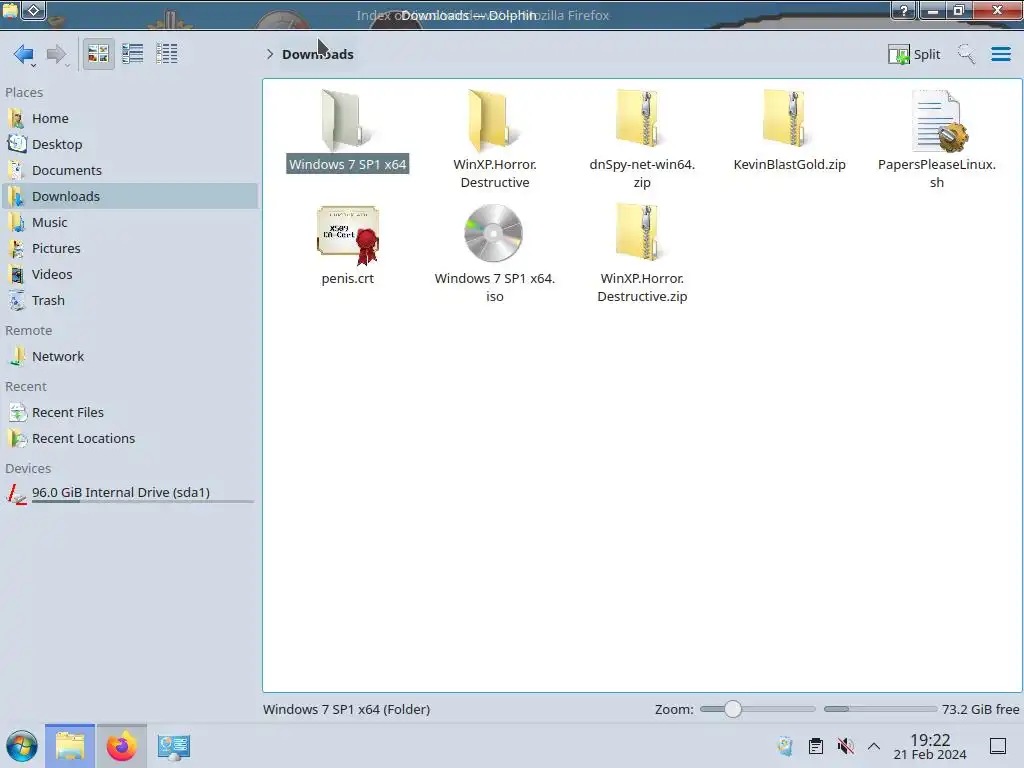Open Pictures in Places panel
Screen dimensions: 1024x768
129,249
